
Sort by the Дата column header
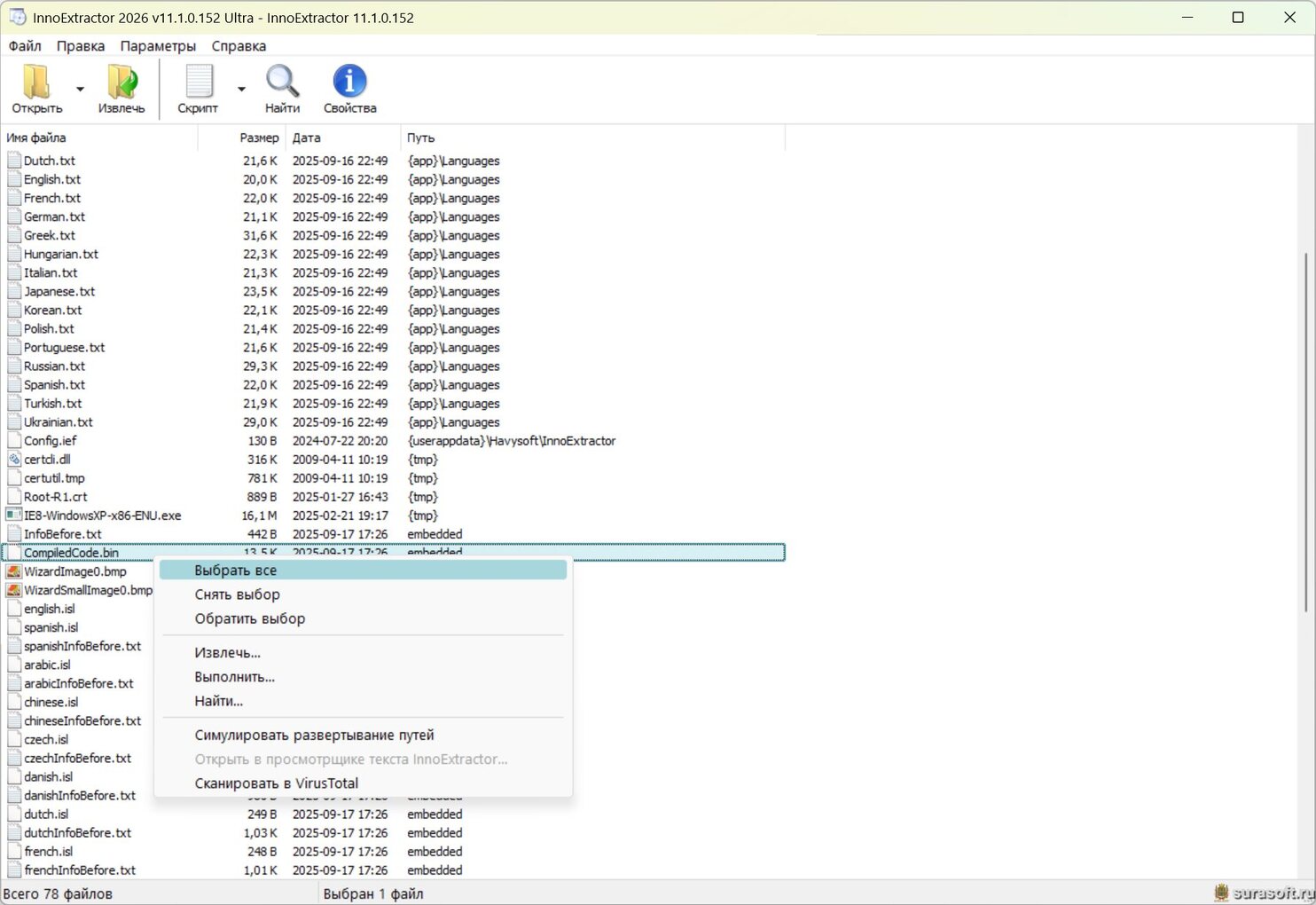(x=344, y=138)
